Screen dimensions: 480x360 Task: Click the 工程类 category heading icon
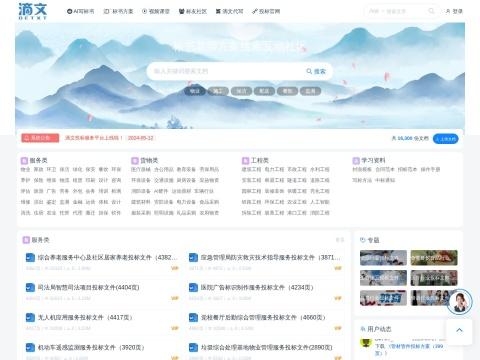pyautogui.click(x=245, y=161)
